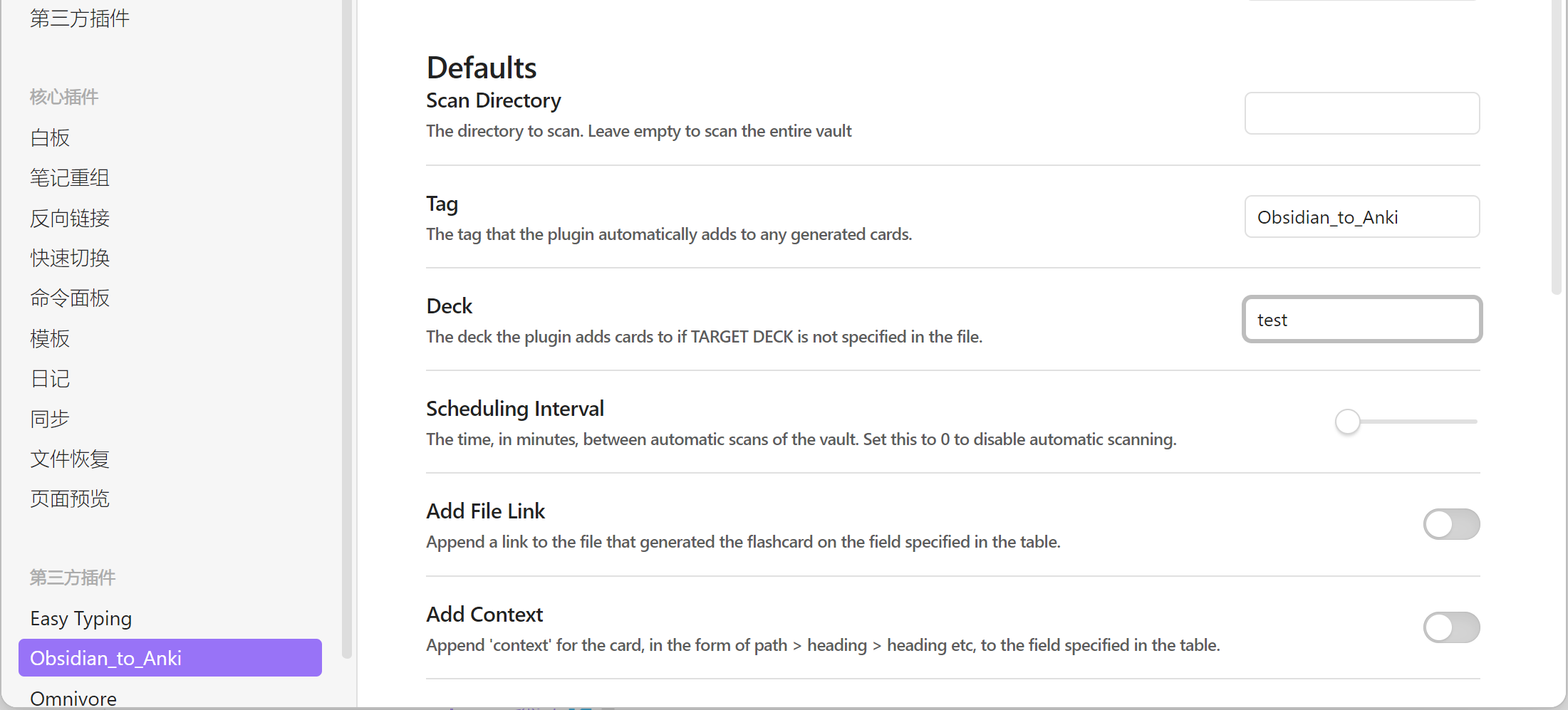1568x710 pixels.
Task: Select 文件恢复 in the sidebar
Action: 70,459
